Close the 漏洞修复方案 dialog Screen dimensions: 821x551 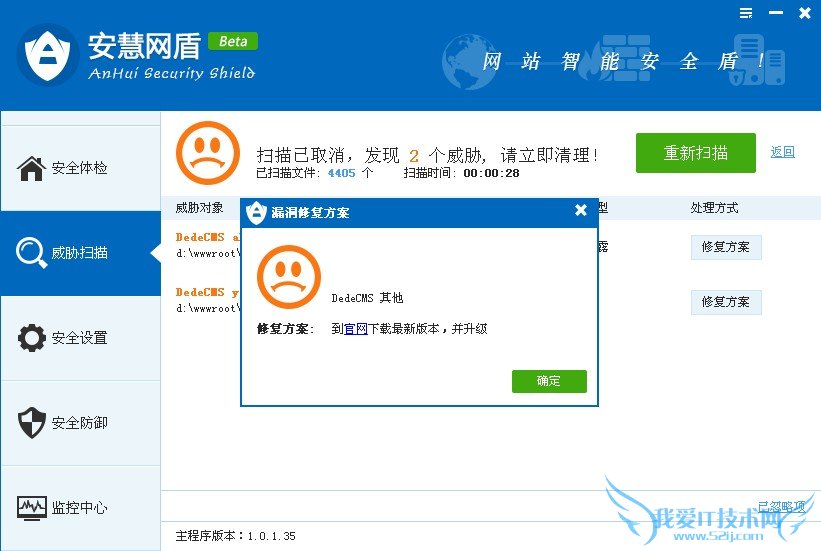(x=581, y=211)
